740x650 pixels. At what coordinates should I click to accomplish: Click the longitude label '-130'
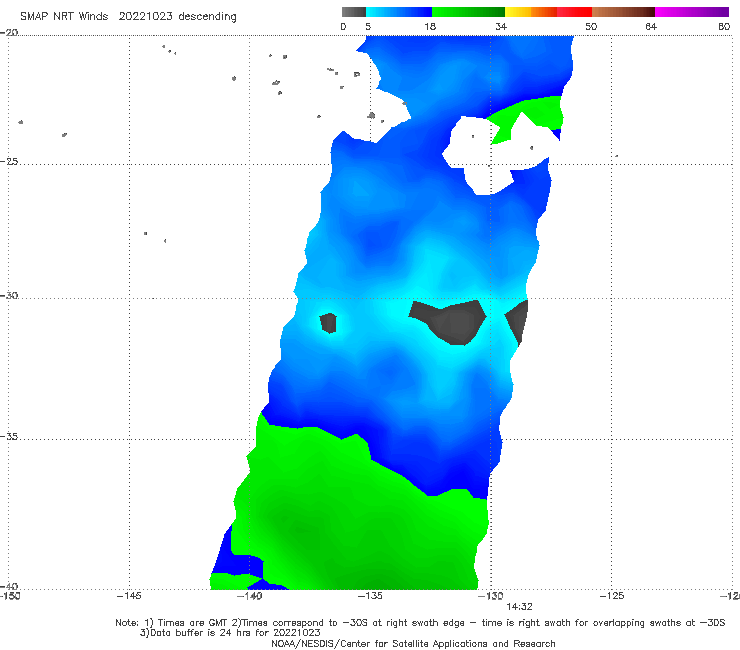point(490,596)
